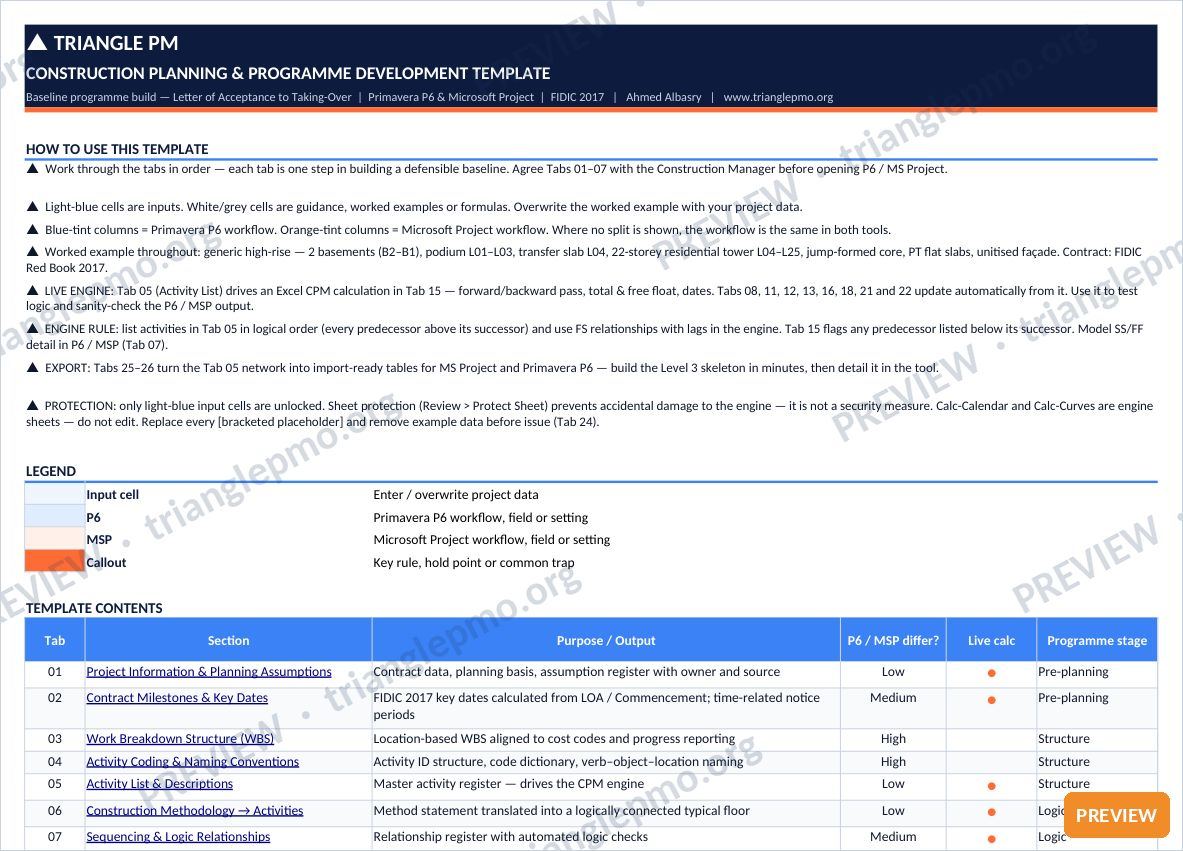Select the Input cell legend color swatch

point(54,494)
